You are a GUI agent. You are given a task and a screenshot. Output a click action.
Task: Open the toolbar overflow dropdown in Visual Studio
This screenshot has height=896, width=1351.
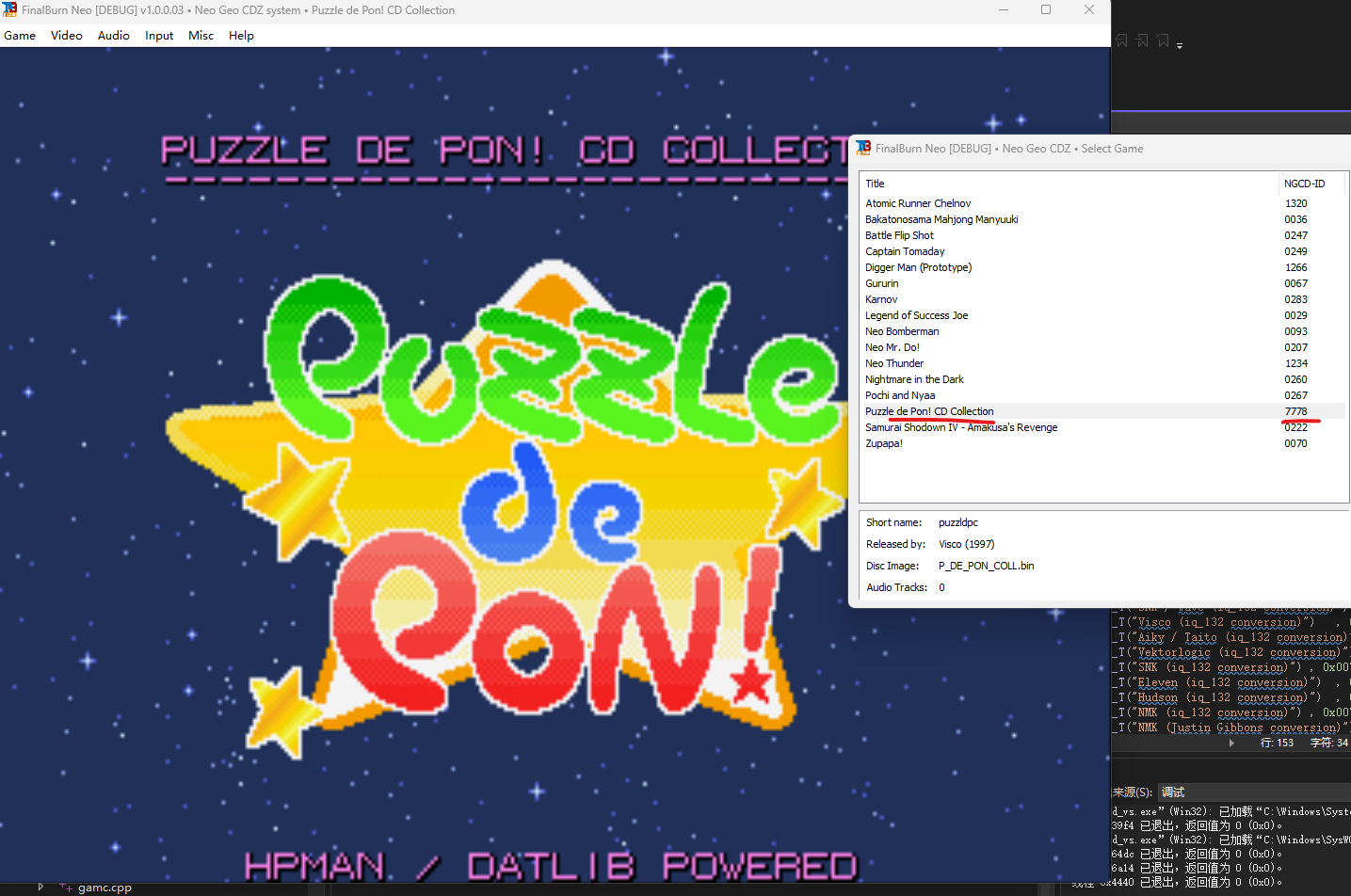[x=1180, y=44]
